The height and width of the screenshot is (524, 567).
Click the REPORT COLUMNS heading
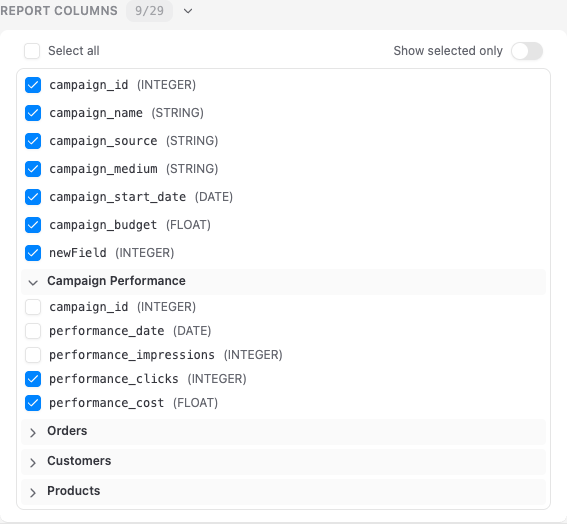pyautogui.click(x=59, y=11)
